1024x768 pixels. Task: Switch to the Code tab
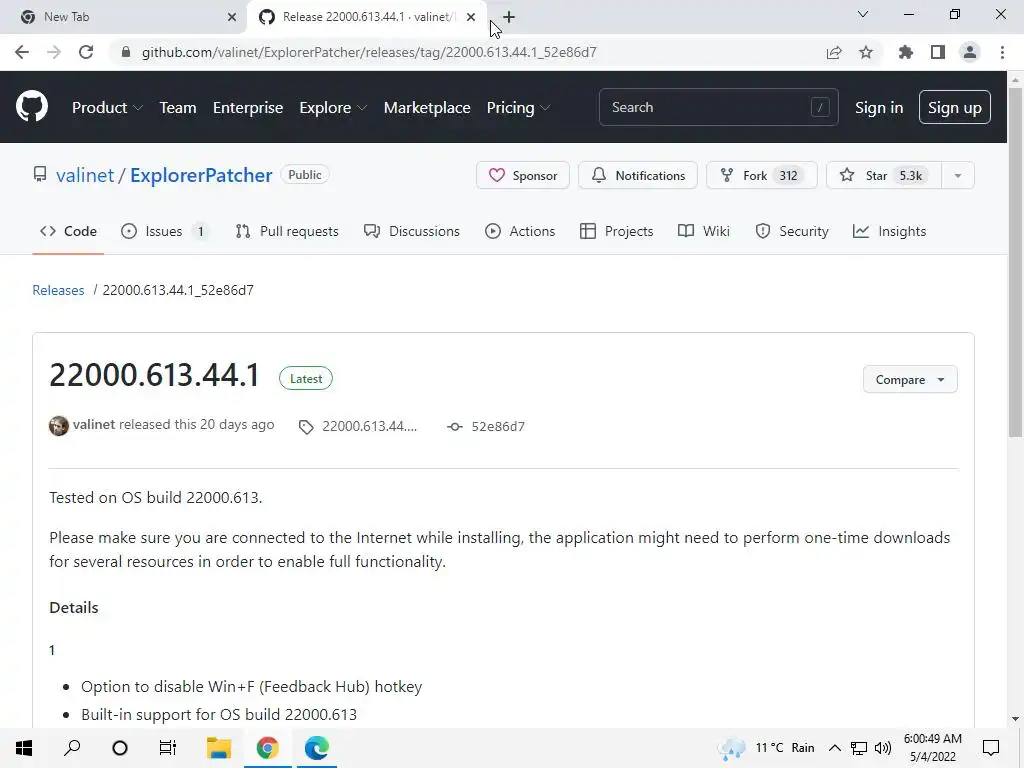click(68, 231)
